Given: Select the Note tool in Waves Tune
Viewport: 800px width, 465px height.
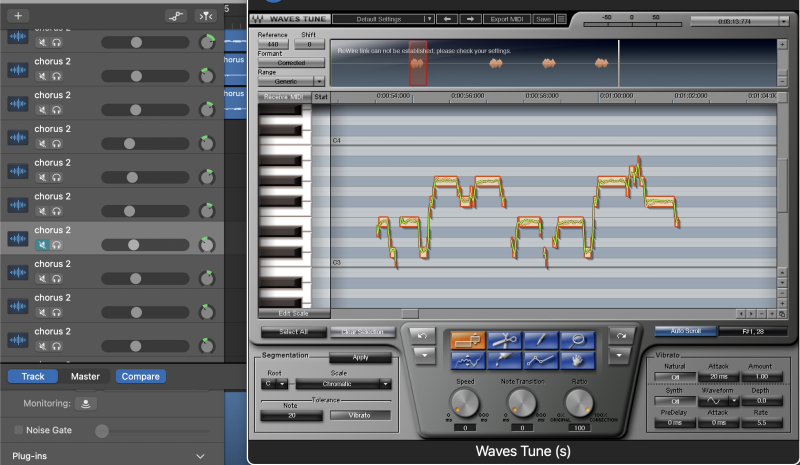Looking at the screenshot, I should 467,340.
